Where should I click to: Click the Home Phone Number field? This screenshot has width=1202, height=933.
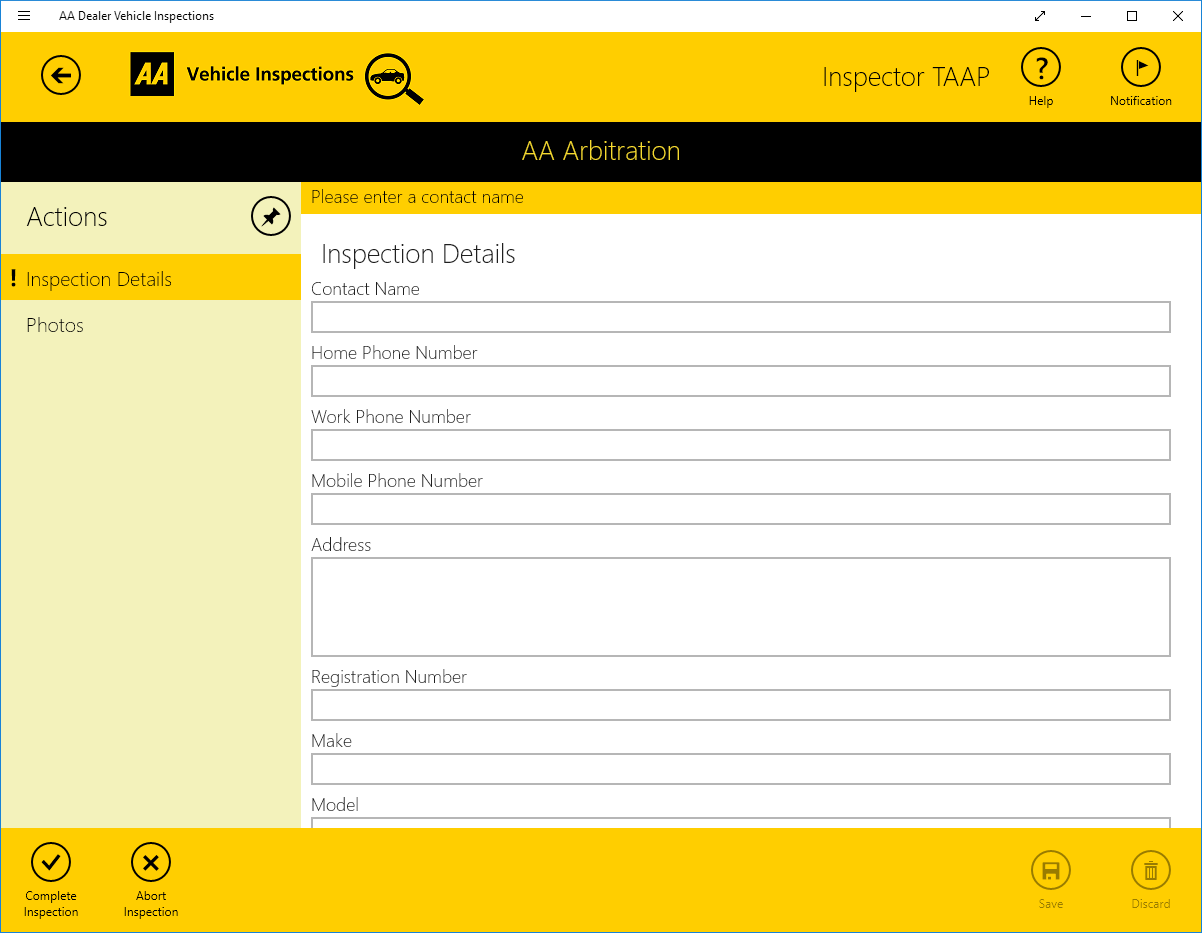[x=741, y=381]
